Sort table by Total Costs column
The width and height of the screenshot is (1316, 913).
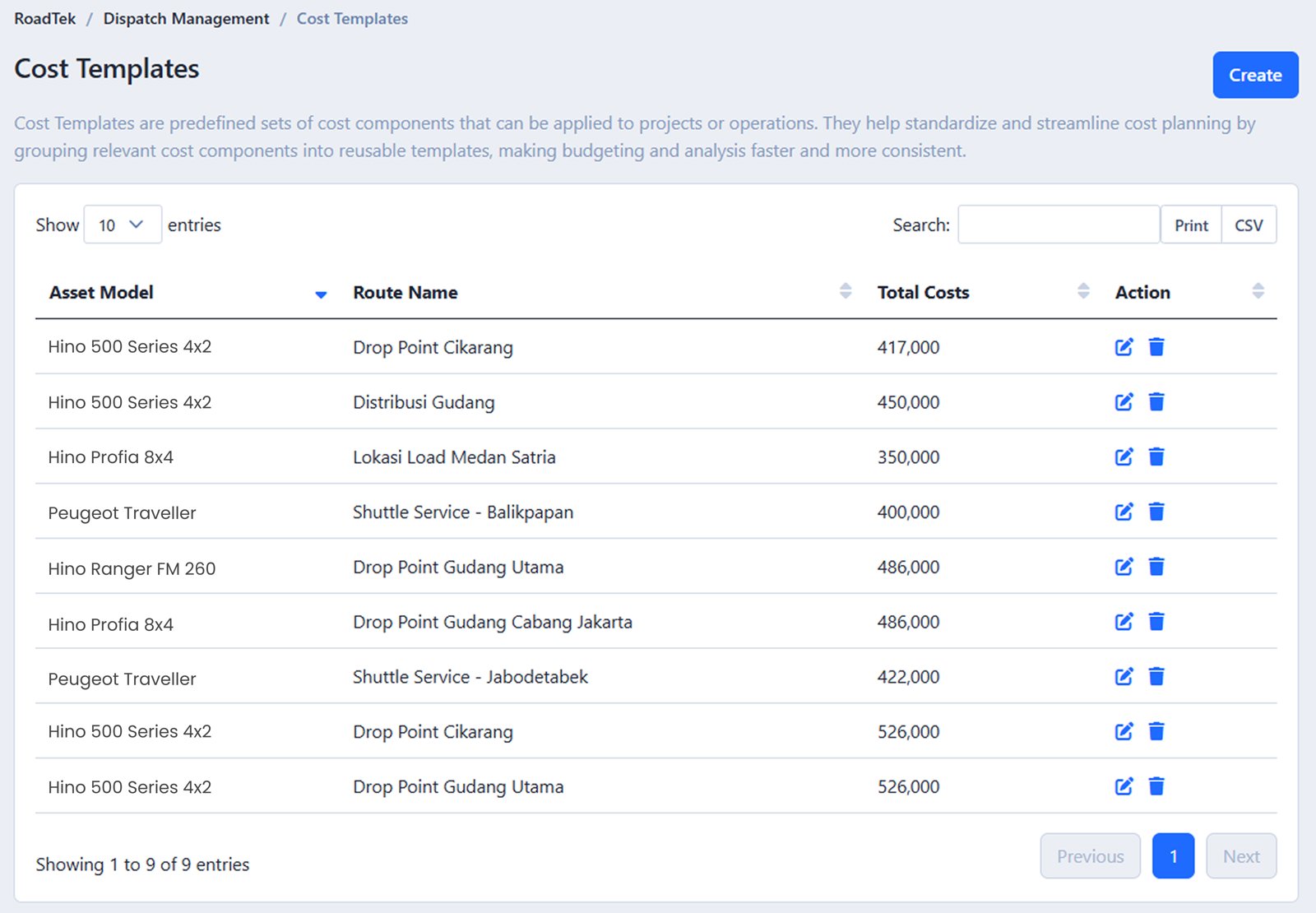[x=923, y=293]
